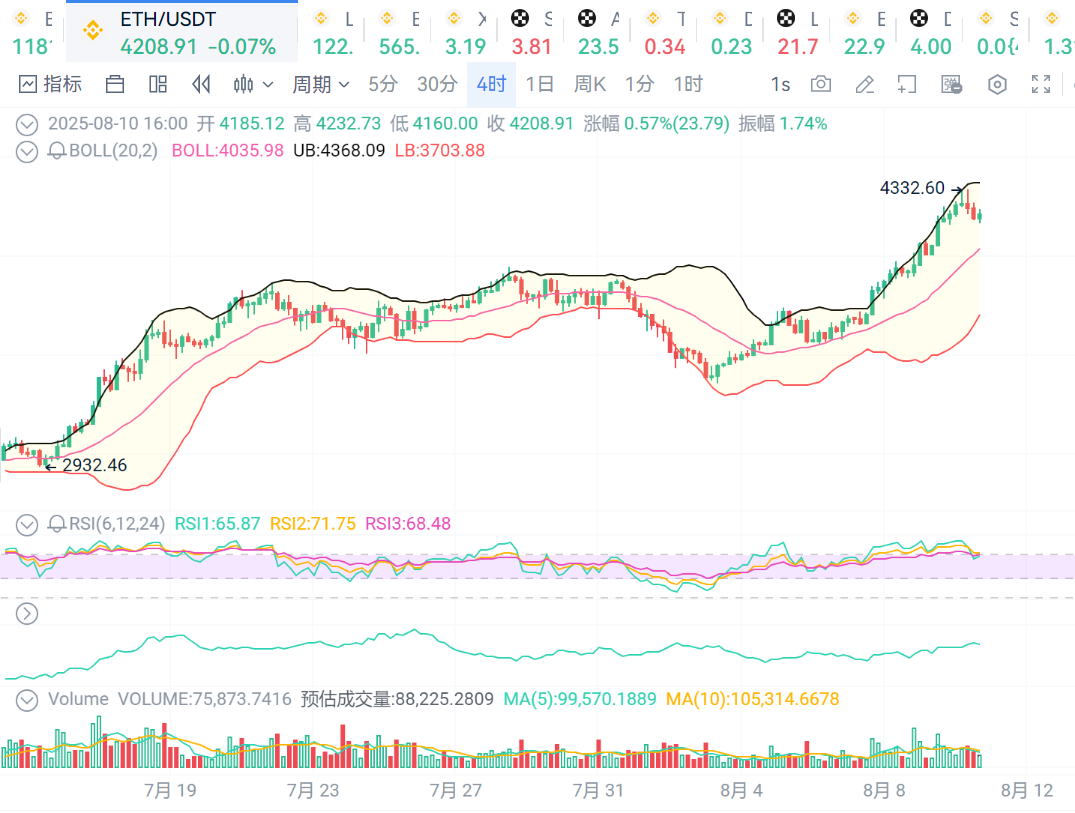Select the ticker showing 565.
Image resolution: width=1075 pixels, height=813 pixels.
(x=400, y=33)
